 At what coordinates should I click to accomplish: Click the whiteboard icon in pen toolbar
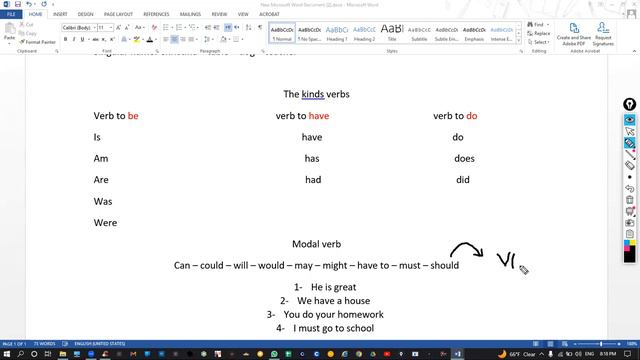[x=629, y=211]
